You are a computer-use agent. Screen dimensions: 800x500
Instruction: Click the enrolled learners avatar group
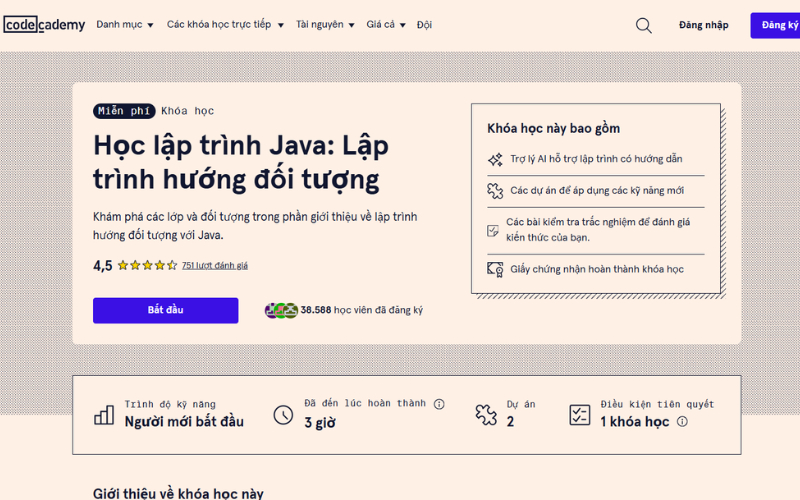281,310
